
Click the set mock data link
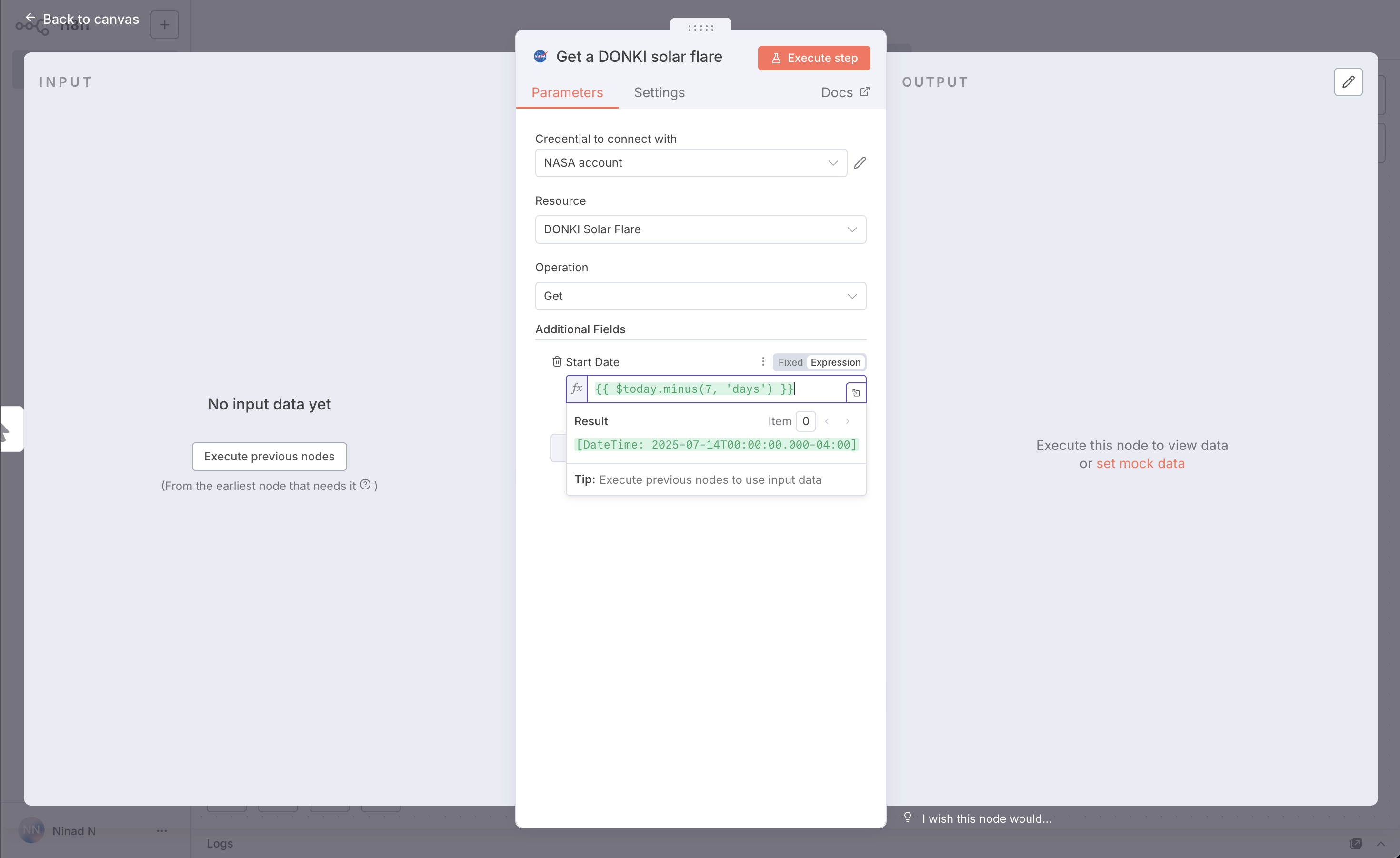[x=1140, y=464]
